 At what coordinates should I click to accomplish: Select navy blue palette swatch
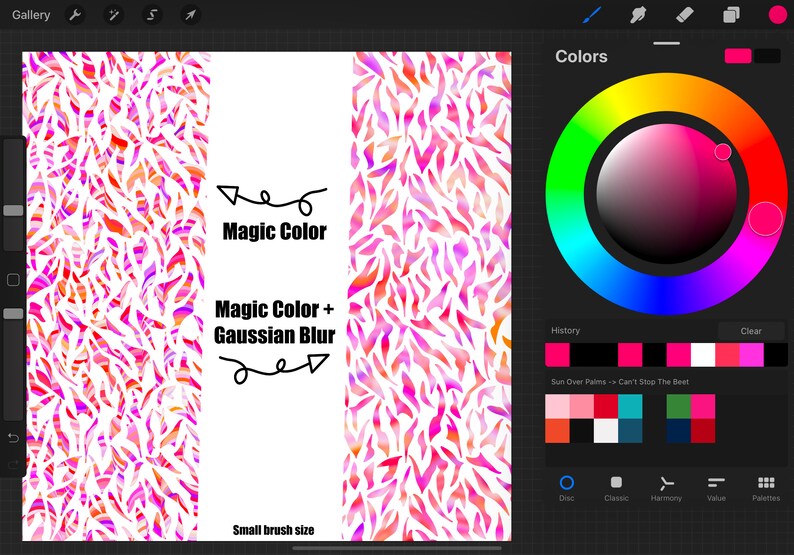coord(679,431)
